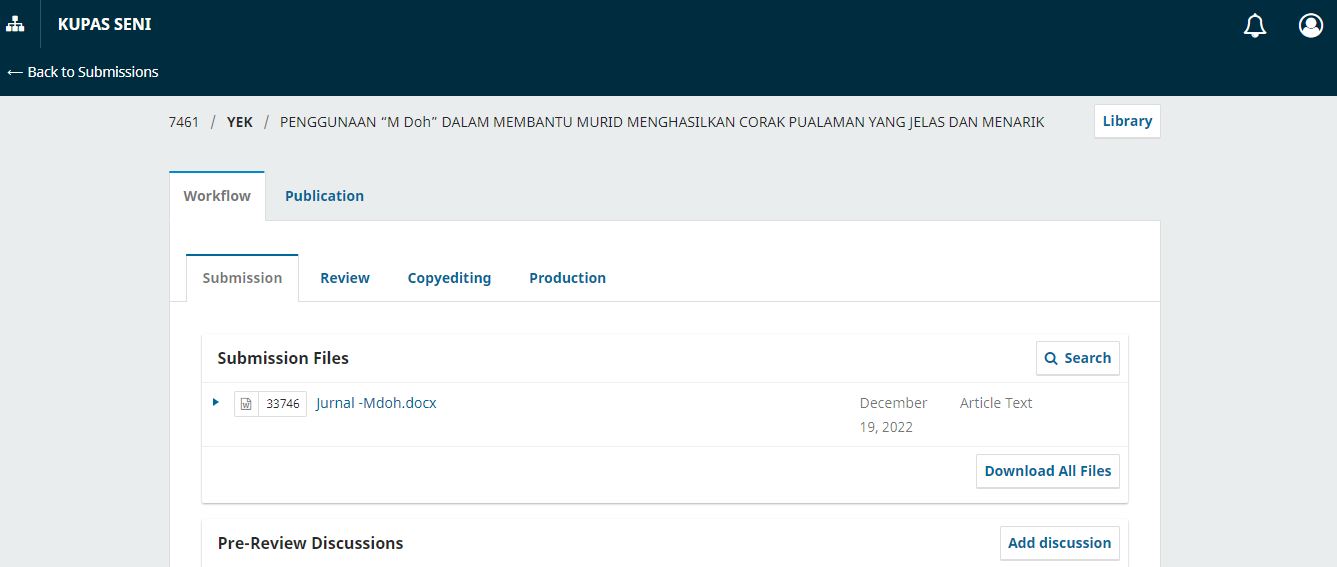Open the site hierarchy icon

click(x=15, y=24)
